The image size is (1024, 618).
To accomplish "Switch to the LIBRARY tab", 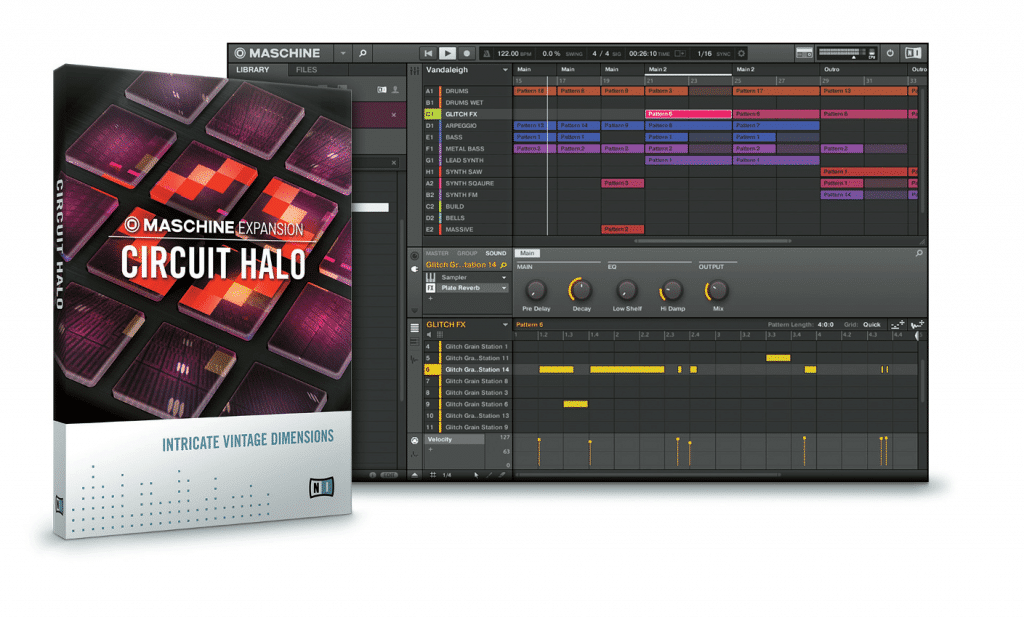I will click(253, 69).
